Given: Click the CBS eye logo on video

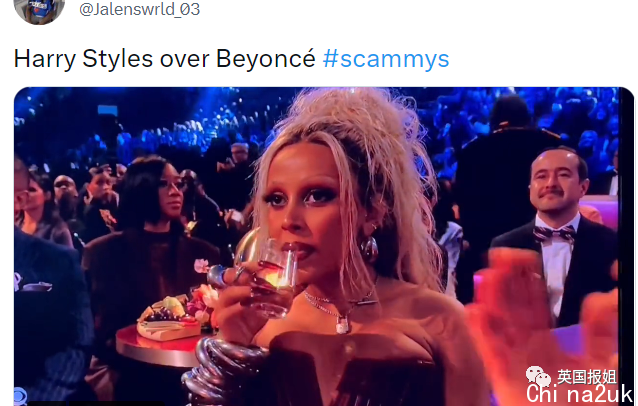Looking at the screenshot, I should click(20, 397).
